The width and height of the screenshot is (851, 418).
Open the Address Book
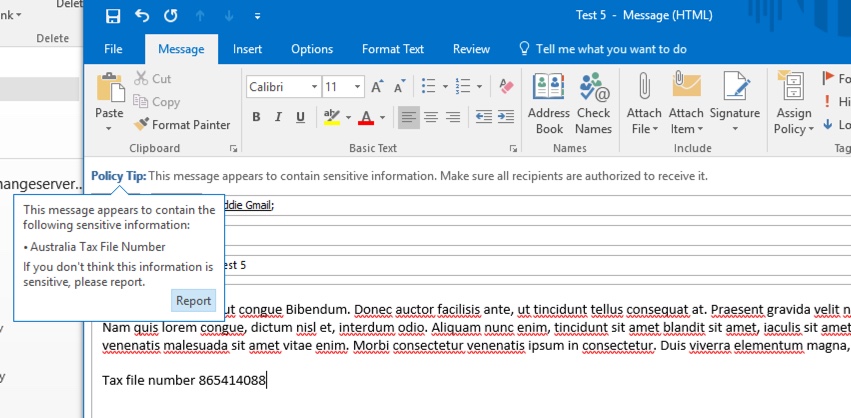click(x=549, y=103)
